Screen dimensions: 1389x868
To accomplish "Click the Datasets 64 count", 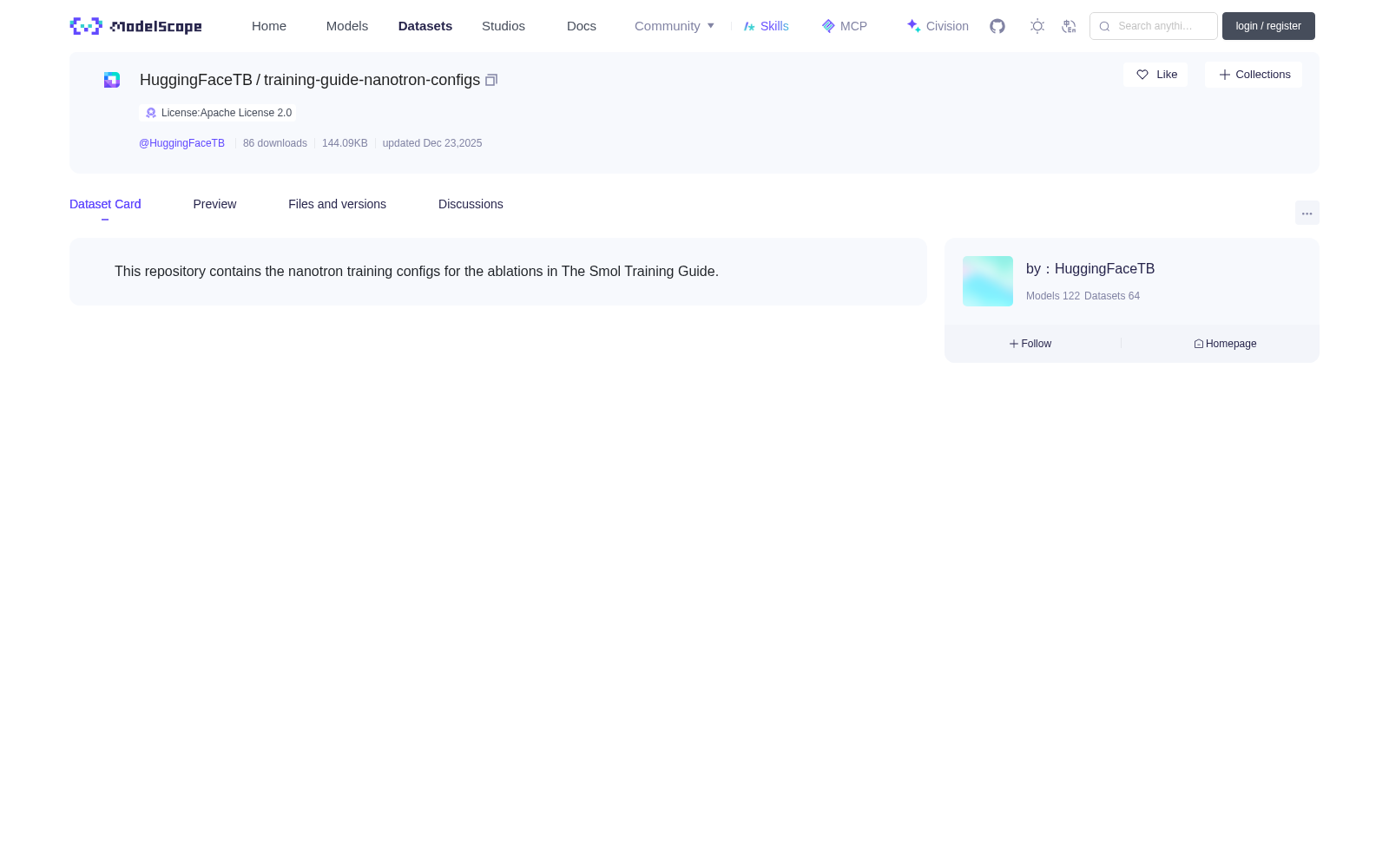I will (1112, 296).
